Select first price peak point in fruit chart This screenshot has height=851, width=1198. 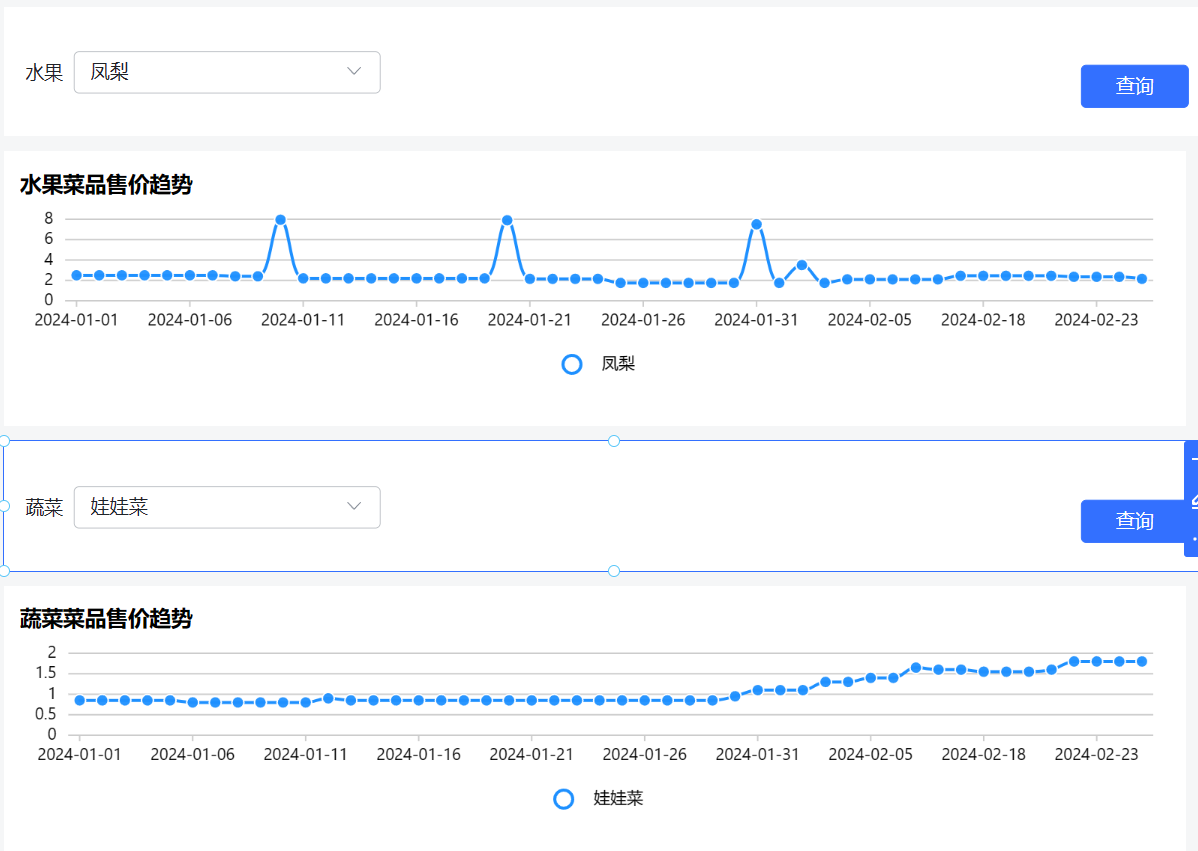click(280, 220)
